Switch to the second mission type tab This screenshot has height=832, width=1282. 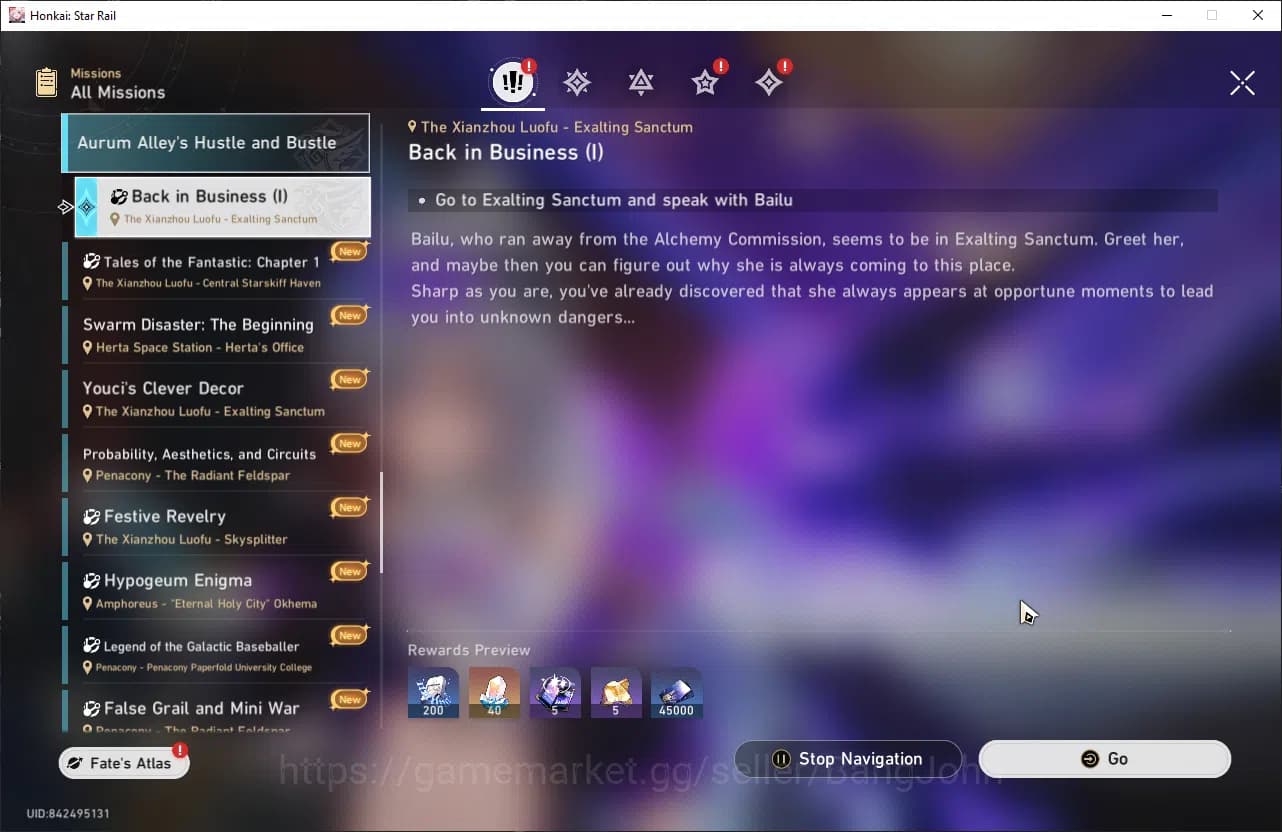pyautogui.click(x=577, y=83)
